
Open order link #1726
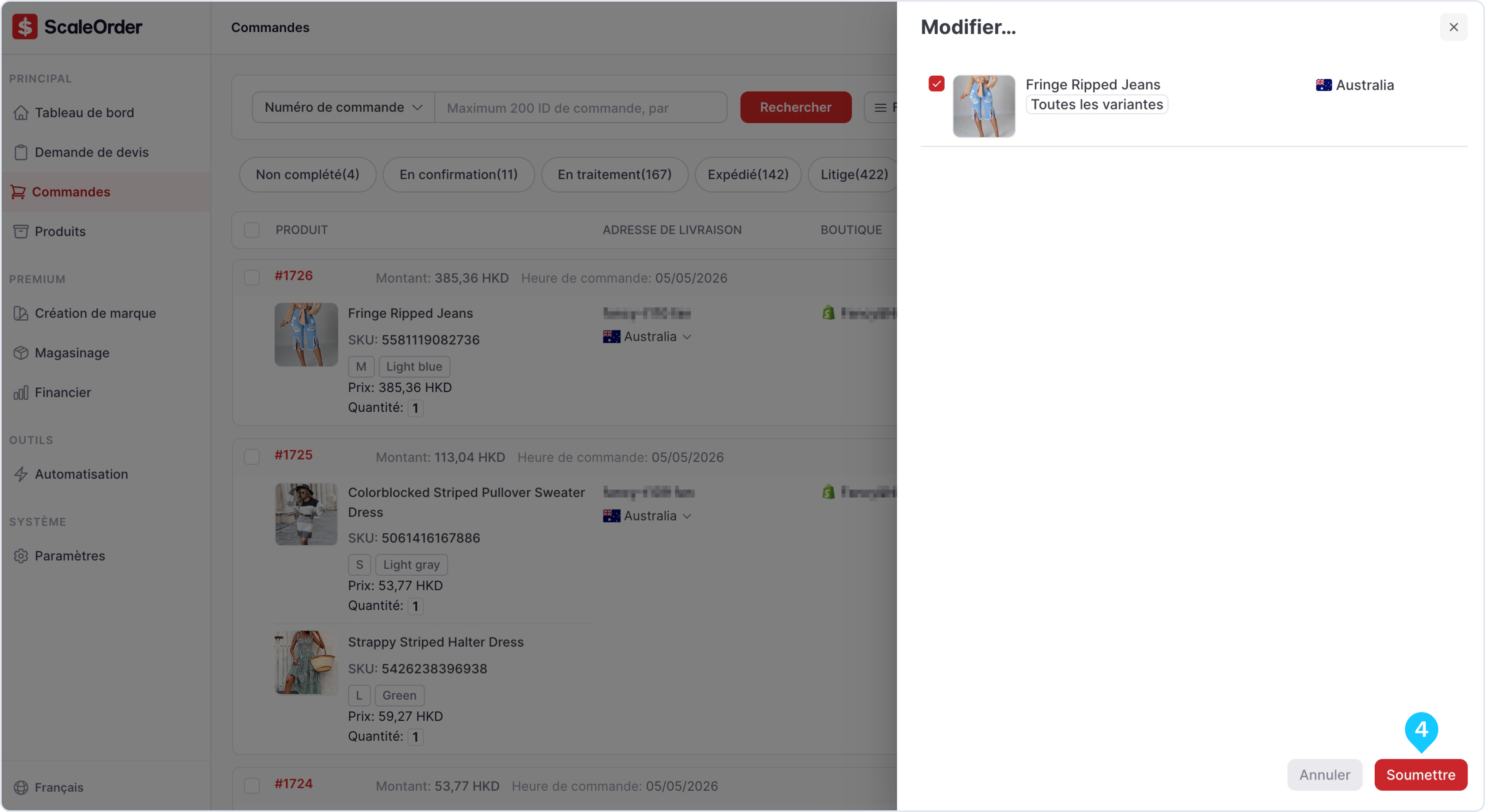click(293, 276)
